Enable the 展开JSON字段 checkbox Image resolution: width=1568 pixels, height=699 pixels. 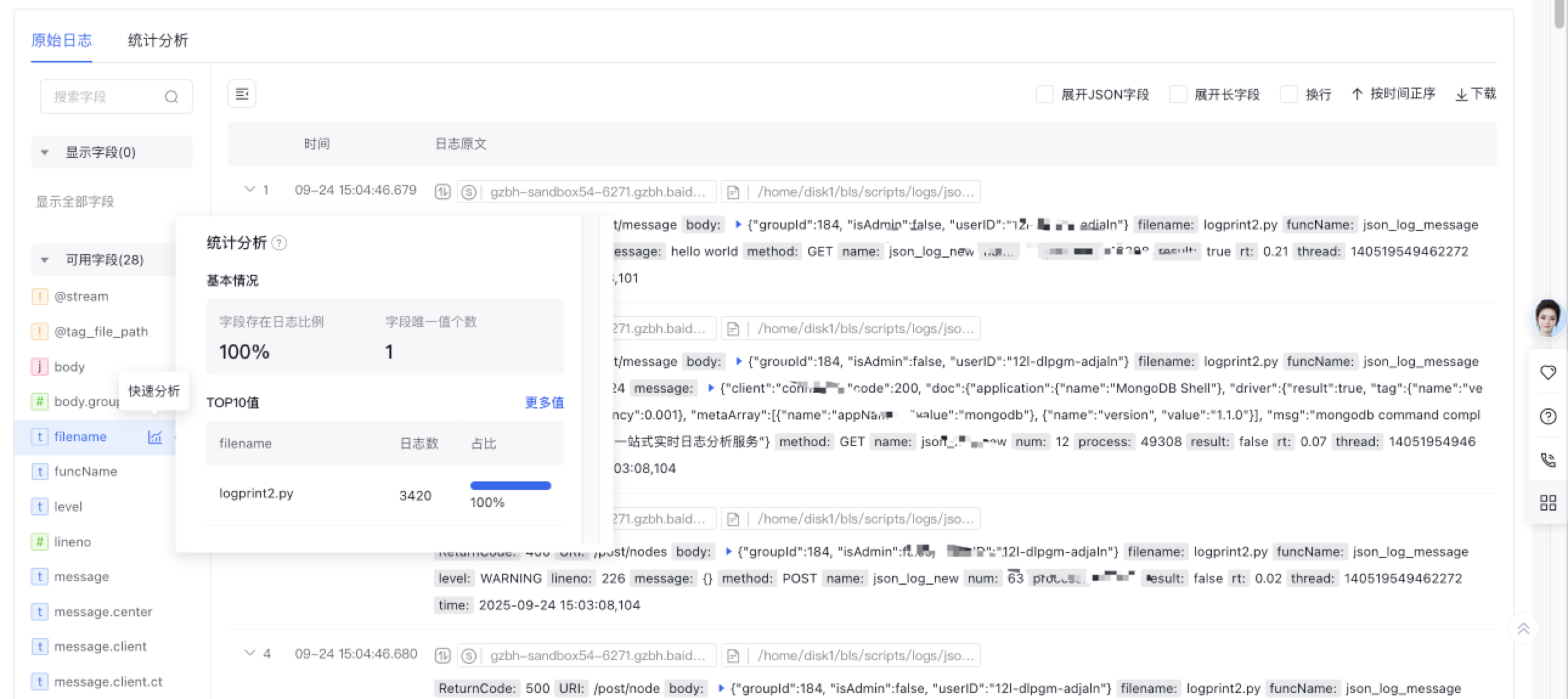1045,94
